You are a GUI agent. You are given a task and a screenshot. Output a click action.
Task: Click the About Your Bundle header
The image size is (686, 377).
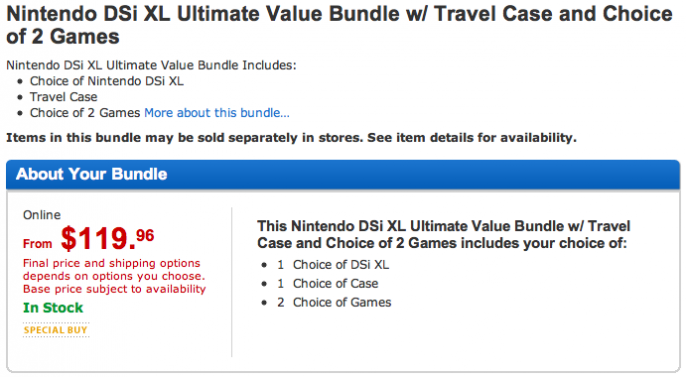[91, 174]
